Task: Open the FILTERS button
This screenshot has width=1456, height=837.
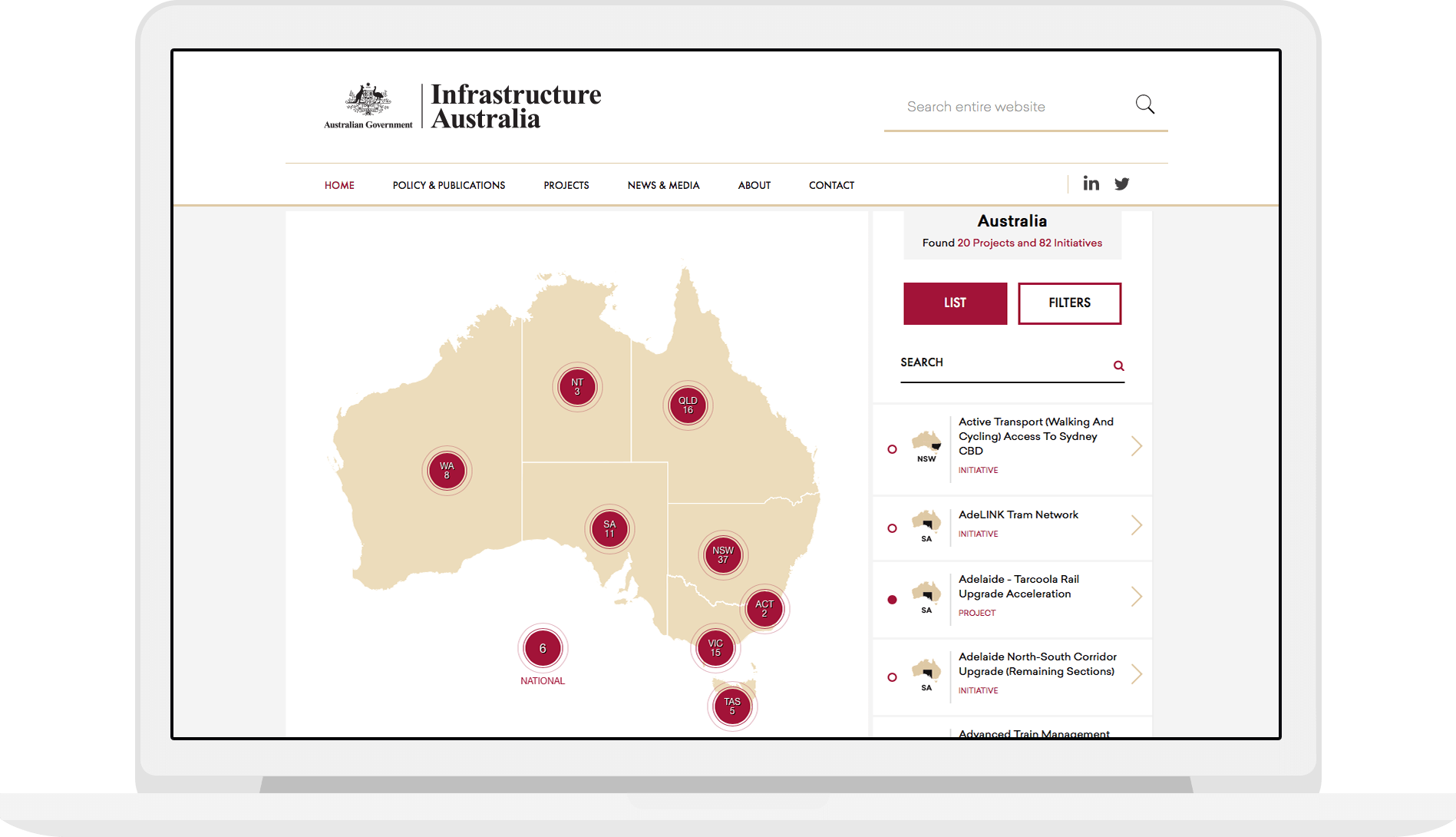Action: coord(1069,303)
